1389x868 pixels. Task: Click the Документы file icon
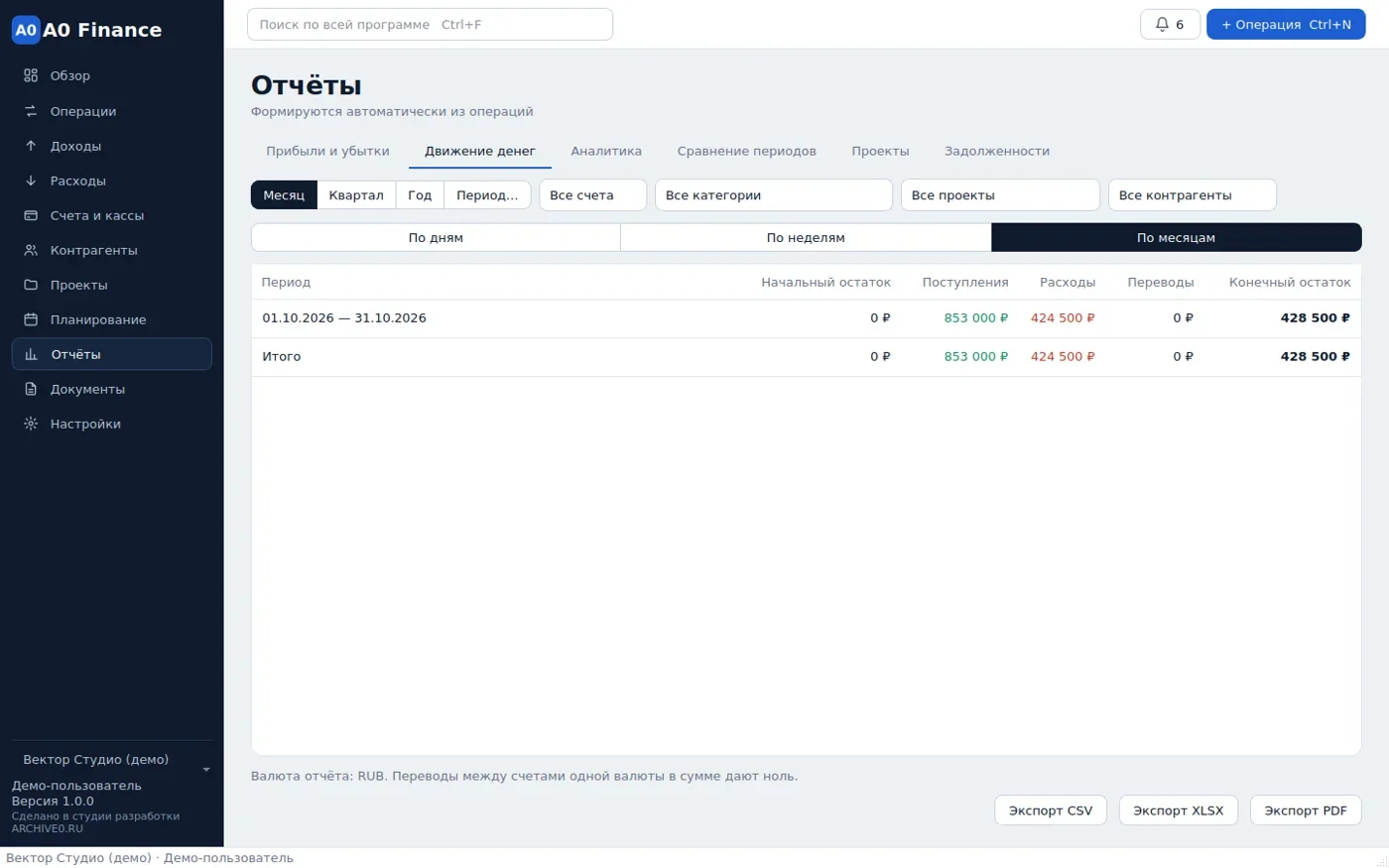point(31,389)
